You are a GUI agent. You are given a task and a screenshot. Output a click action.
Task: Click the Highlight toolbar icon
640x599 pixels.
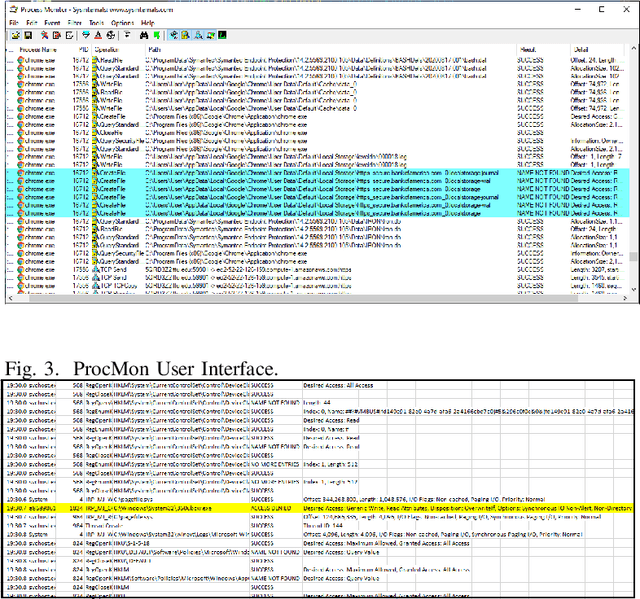[99, 34]
